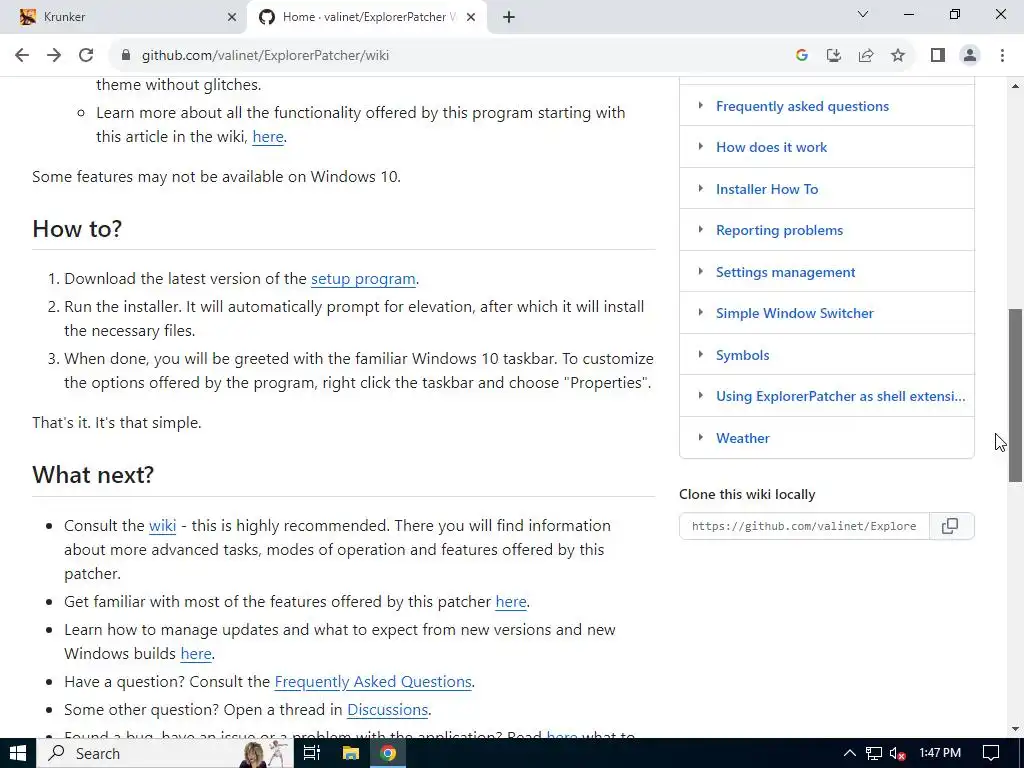
Task: Copy wiki clone URL to clipboard
Action: pos(951,526)
